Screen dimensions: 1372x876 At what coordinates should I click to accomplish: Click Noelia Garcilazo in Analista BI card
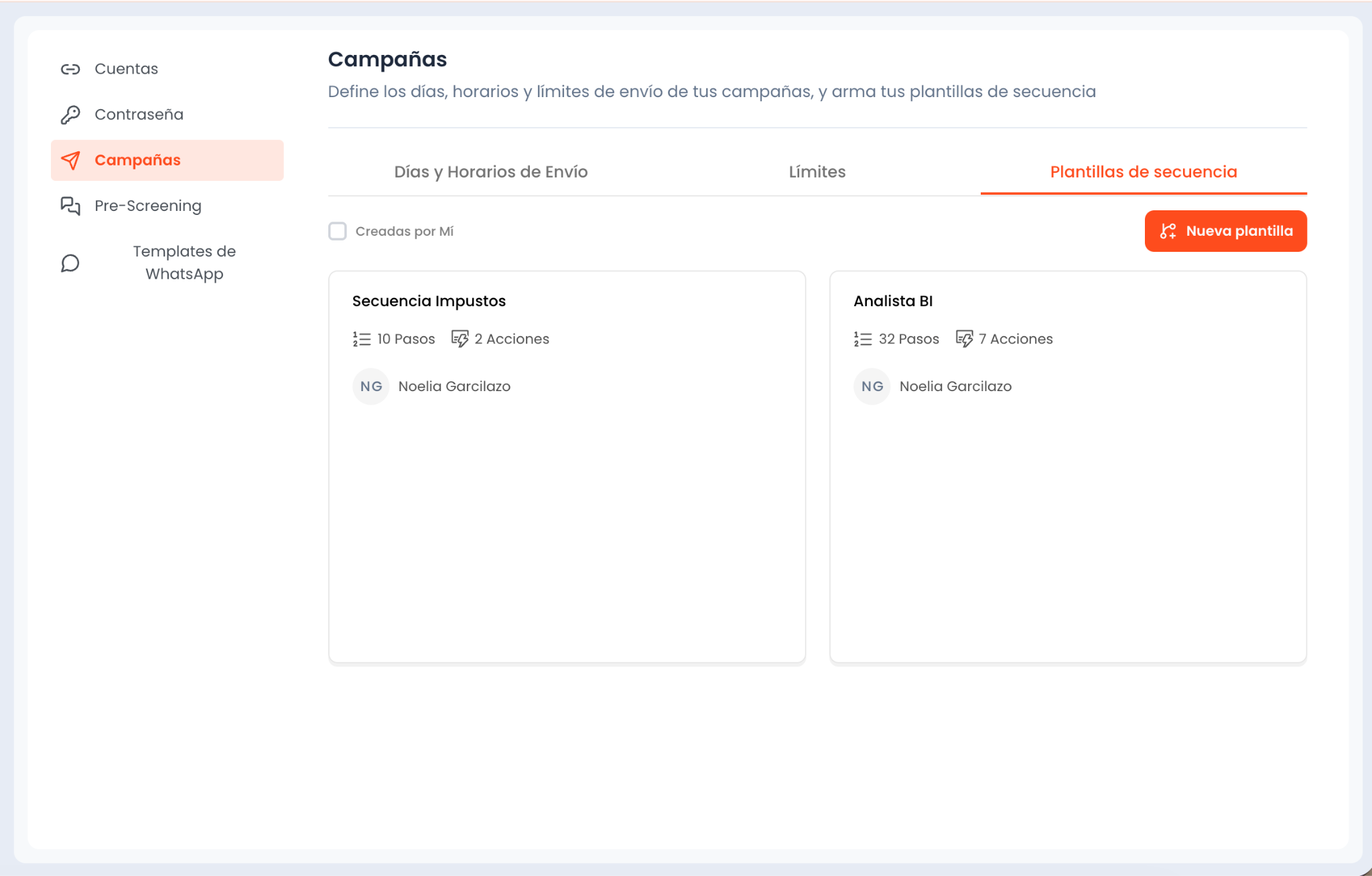(x=955, y=386)
